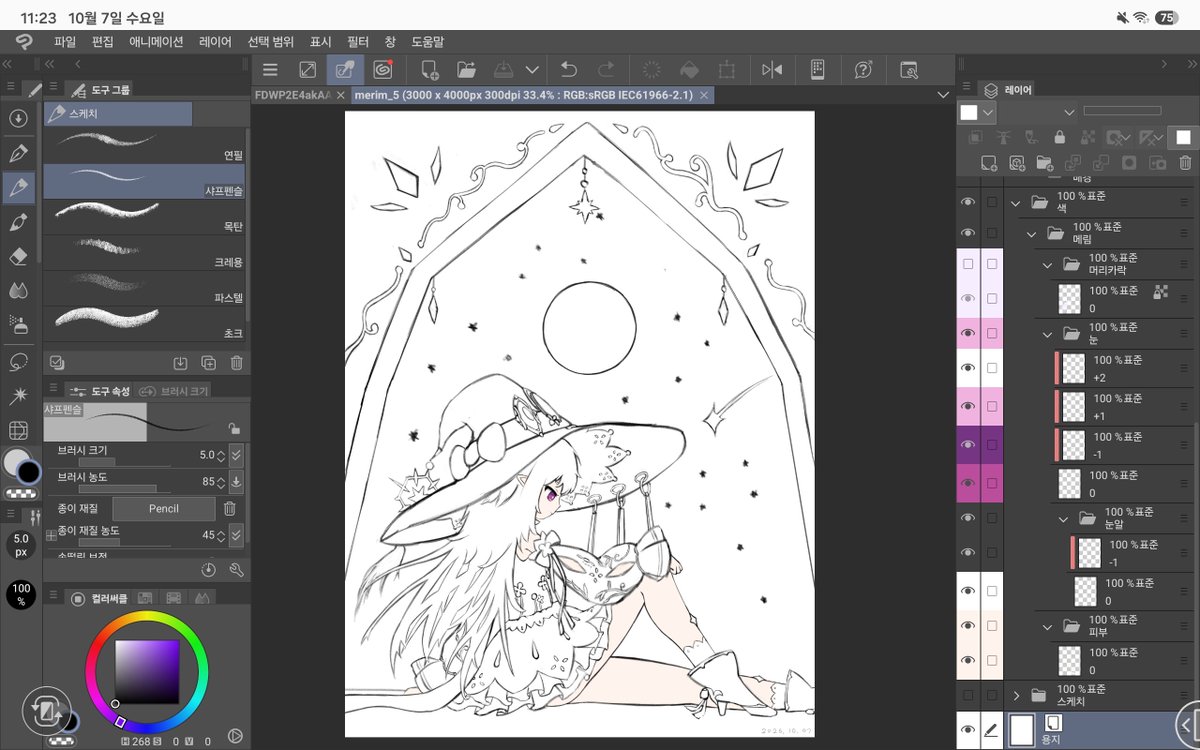Screen dimensions: 1200x750
Task: Create a new raster layer
Action: pos(988,162)
